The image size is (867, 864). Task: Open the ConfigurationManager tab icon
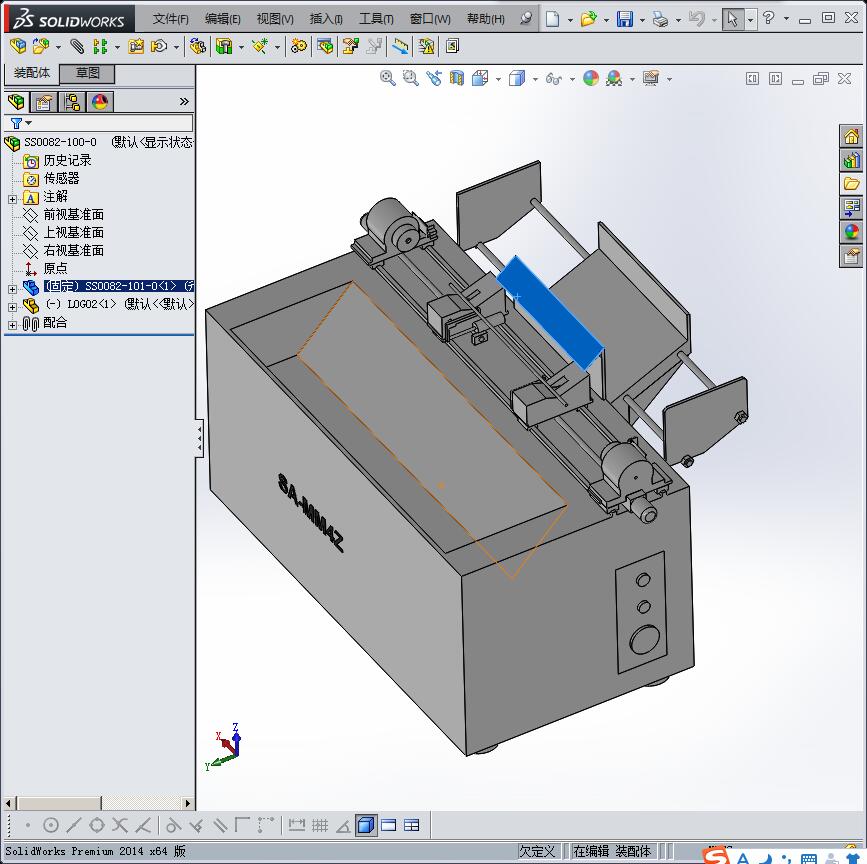[x=72, y=102]
